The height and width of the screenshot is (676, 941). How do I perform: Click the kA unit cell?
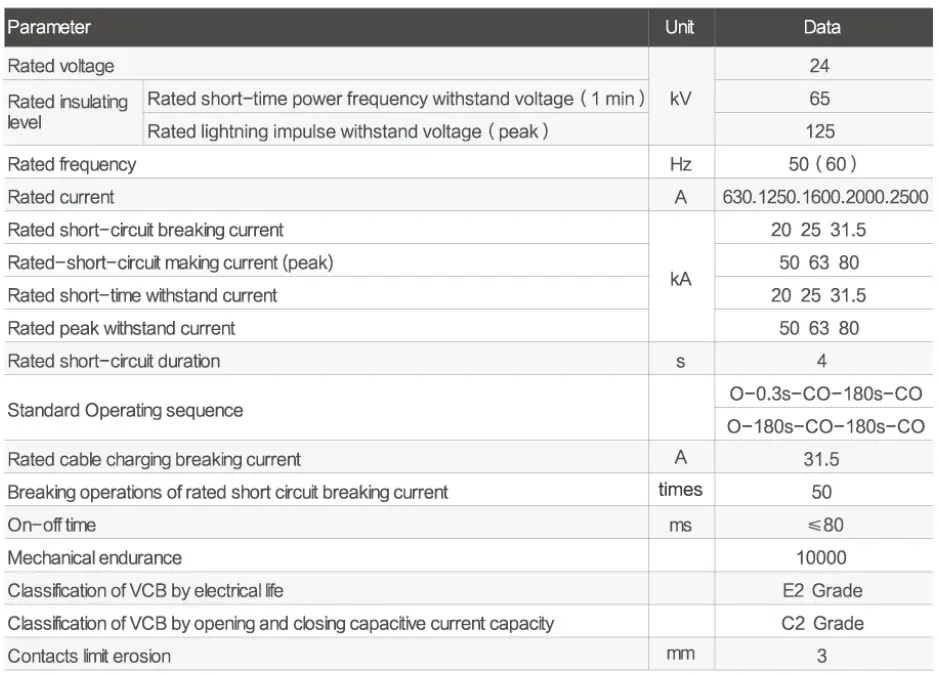[x=680, y=279]
